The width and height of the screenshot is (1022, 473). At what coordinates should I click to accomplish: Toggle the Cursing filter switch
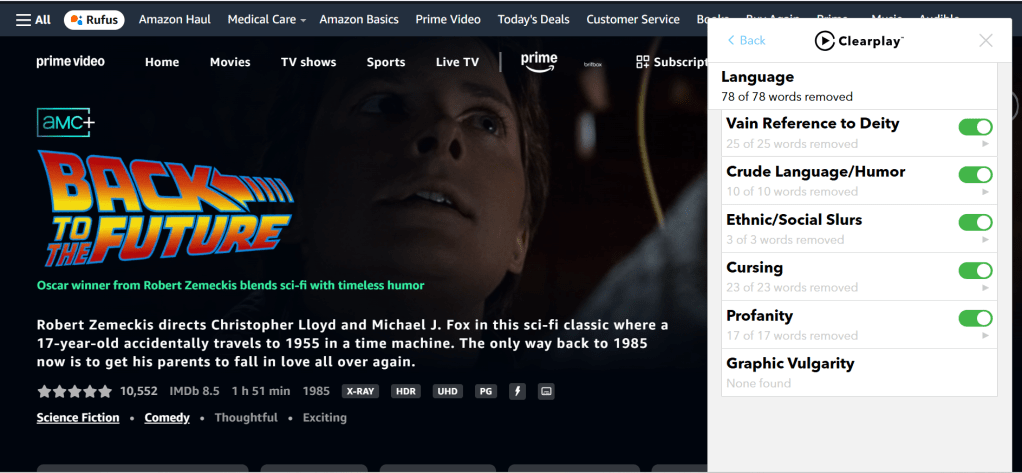coord(975,270)
